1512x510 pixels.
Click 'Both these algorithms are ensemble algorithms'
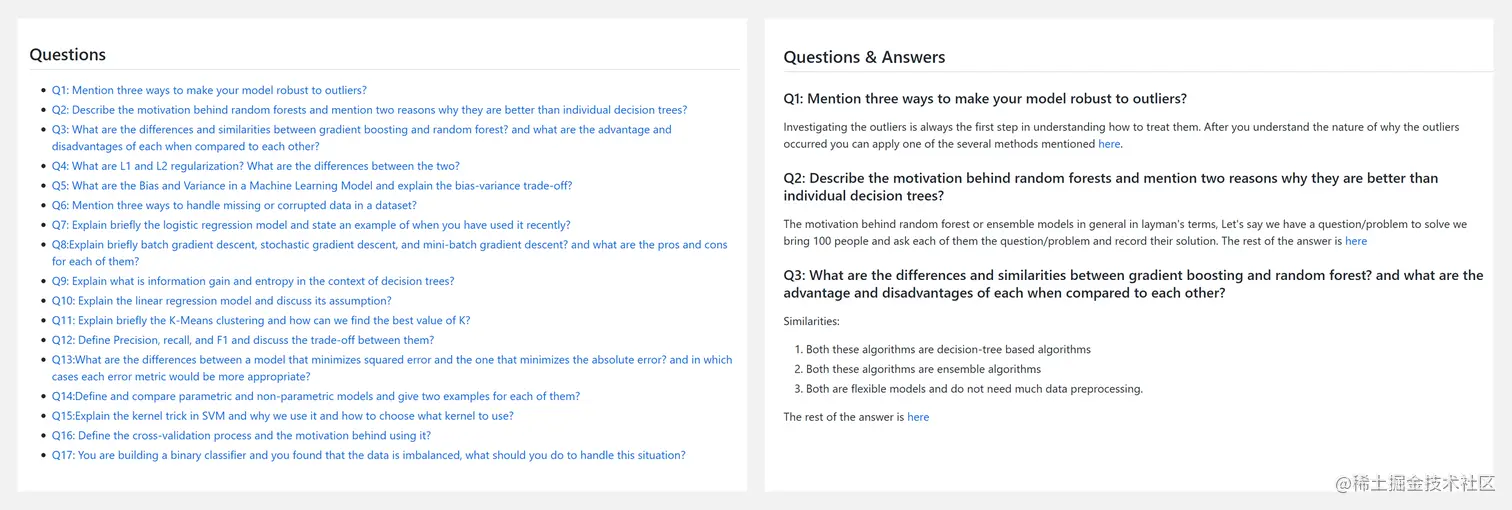click(x=923, y=369)
